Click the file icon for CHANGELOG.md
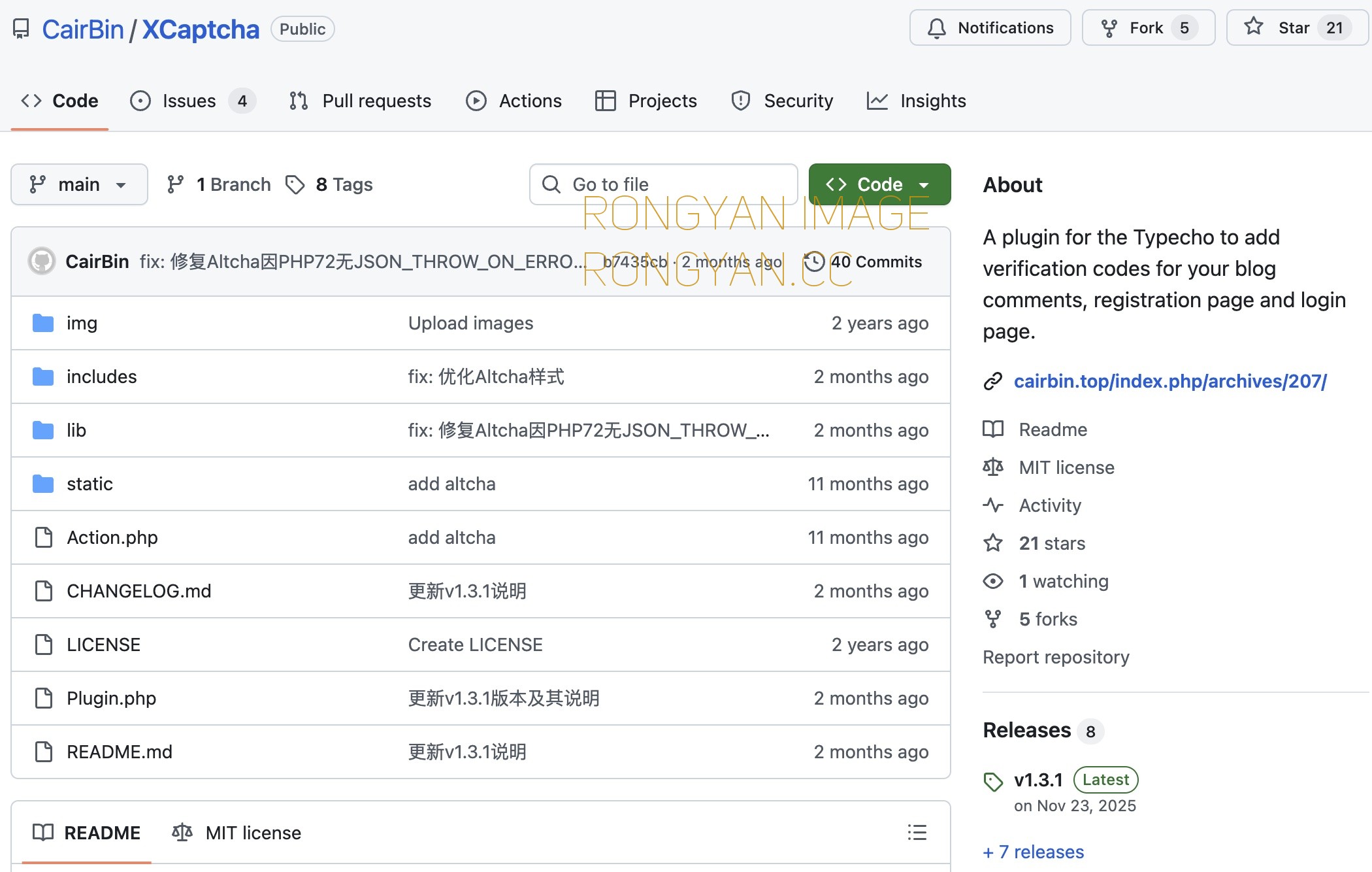This screenshot has width=1372, height=872. pos(44,591)
